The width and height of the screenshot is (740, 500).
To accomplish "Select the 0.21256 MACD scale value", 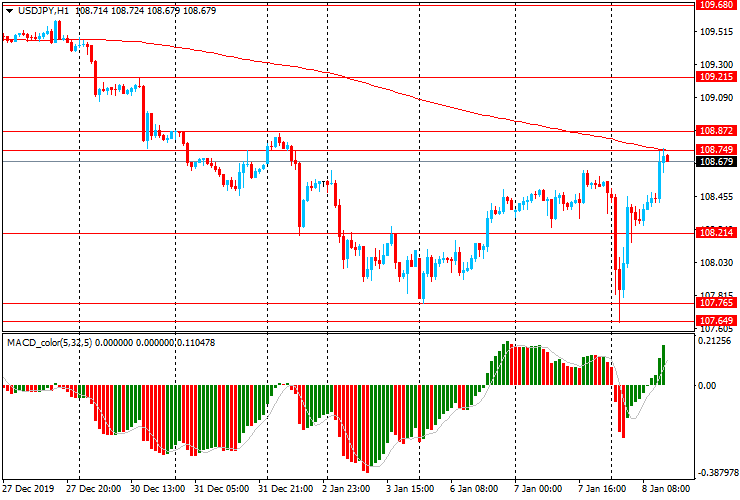I will coord(714,341).
